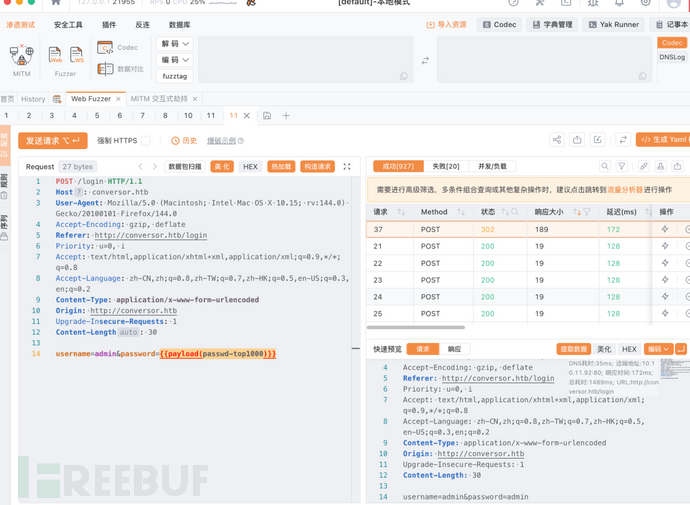Open the 编码 dropdown in the quick preview panel

tap(657, 349)
